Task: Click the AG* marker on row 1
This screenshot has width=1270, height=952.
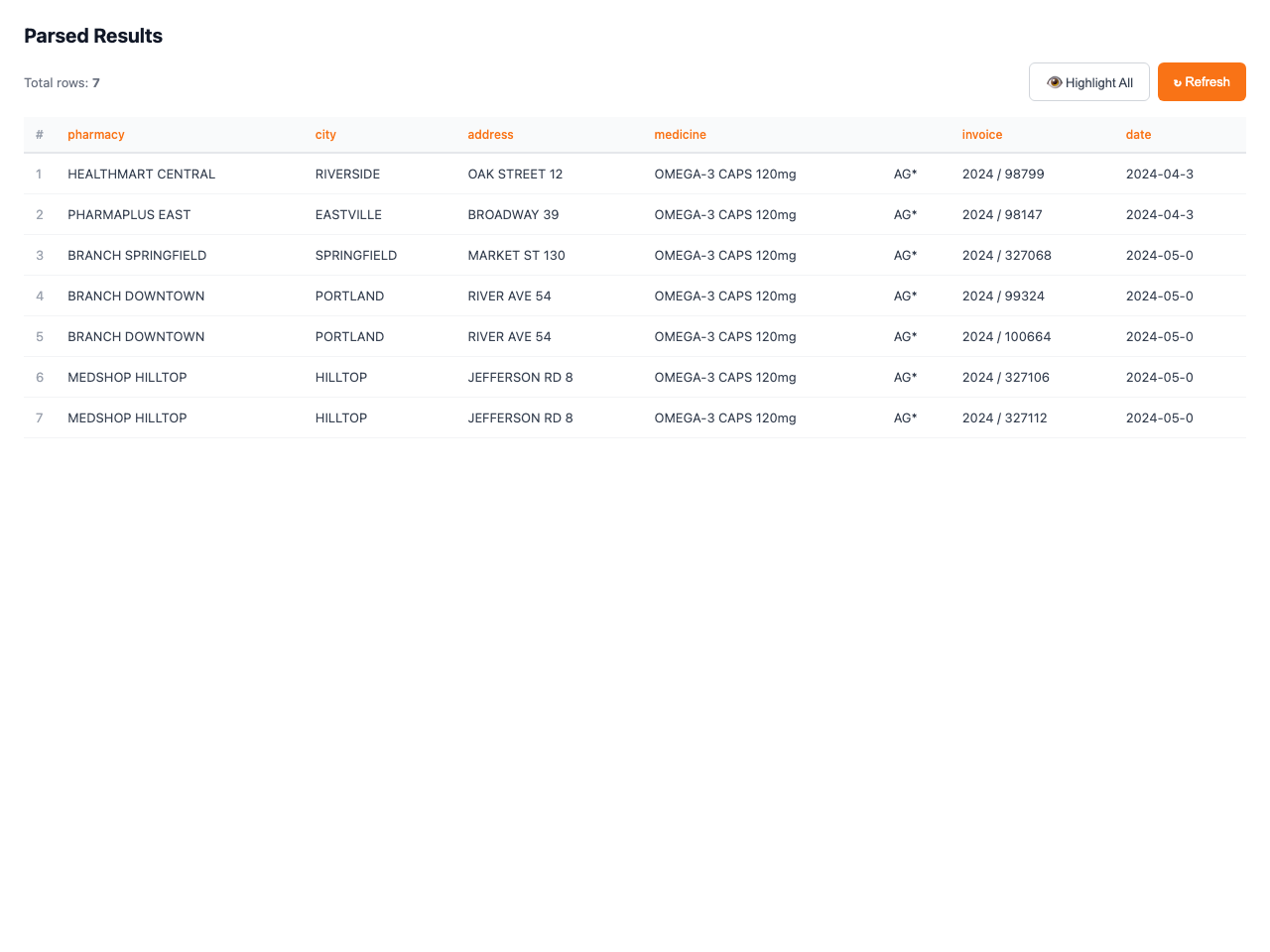Action: click(906, 174)
